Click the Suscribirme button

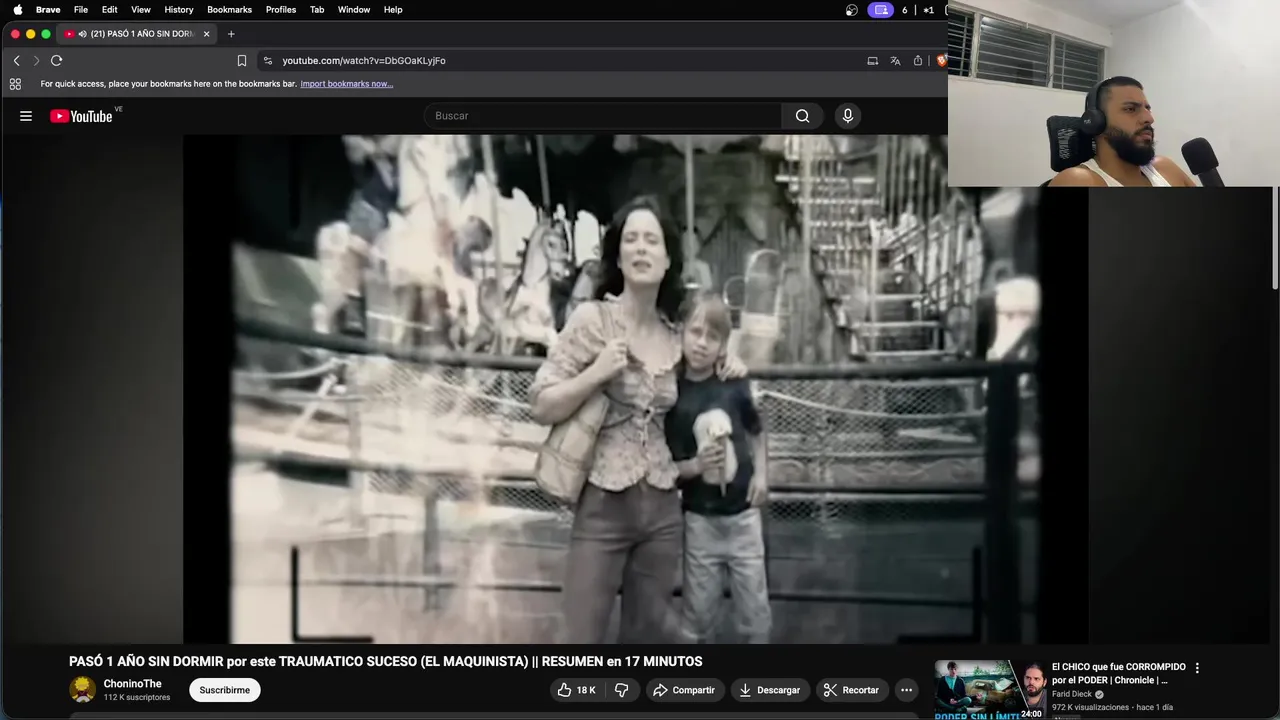pyautogui.click(x=225, y=690)
